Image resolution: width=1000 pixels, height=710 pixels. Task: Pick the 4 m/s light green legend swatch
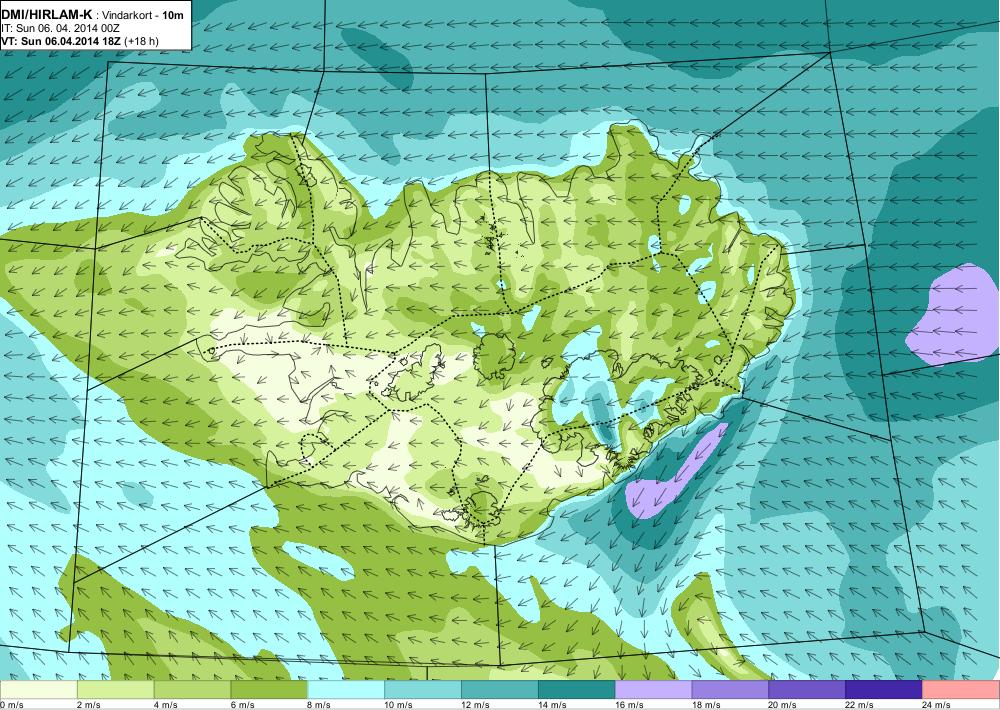(x=193, y=690)
